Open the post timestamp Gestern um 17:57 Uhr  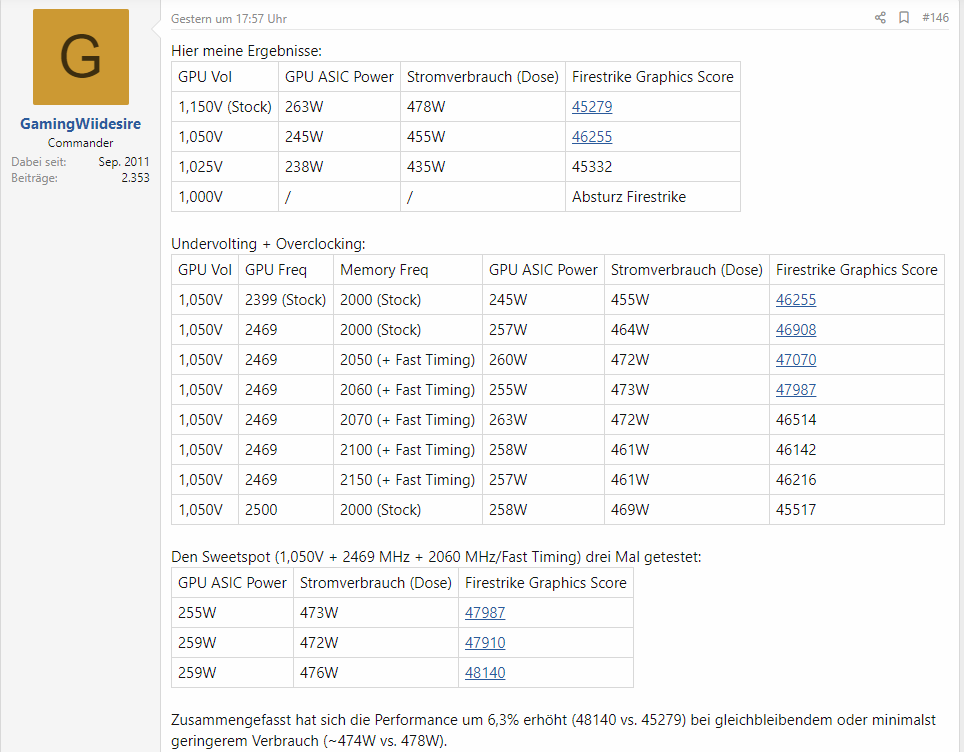[229, 19]
